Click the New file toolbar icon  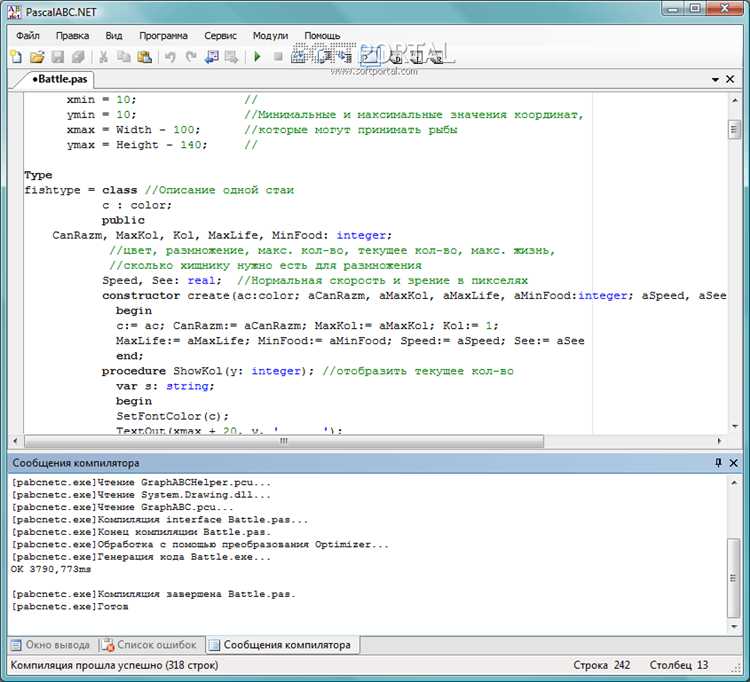pyautogui.click(x=16, y=57)
